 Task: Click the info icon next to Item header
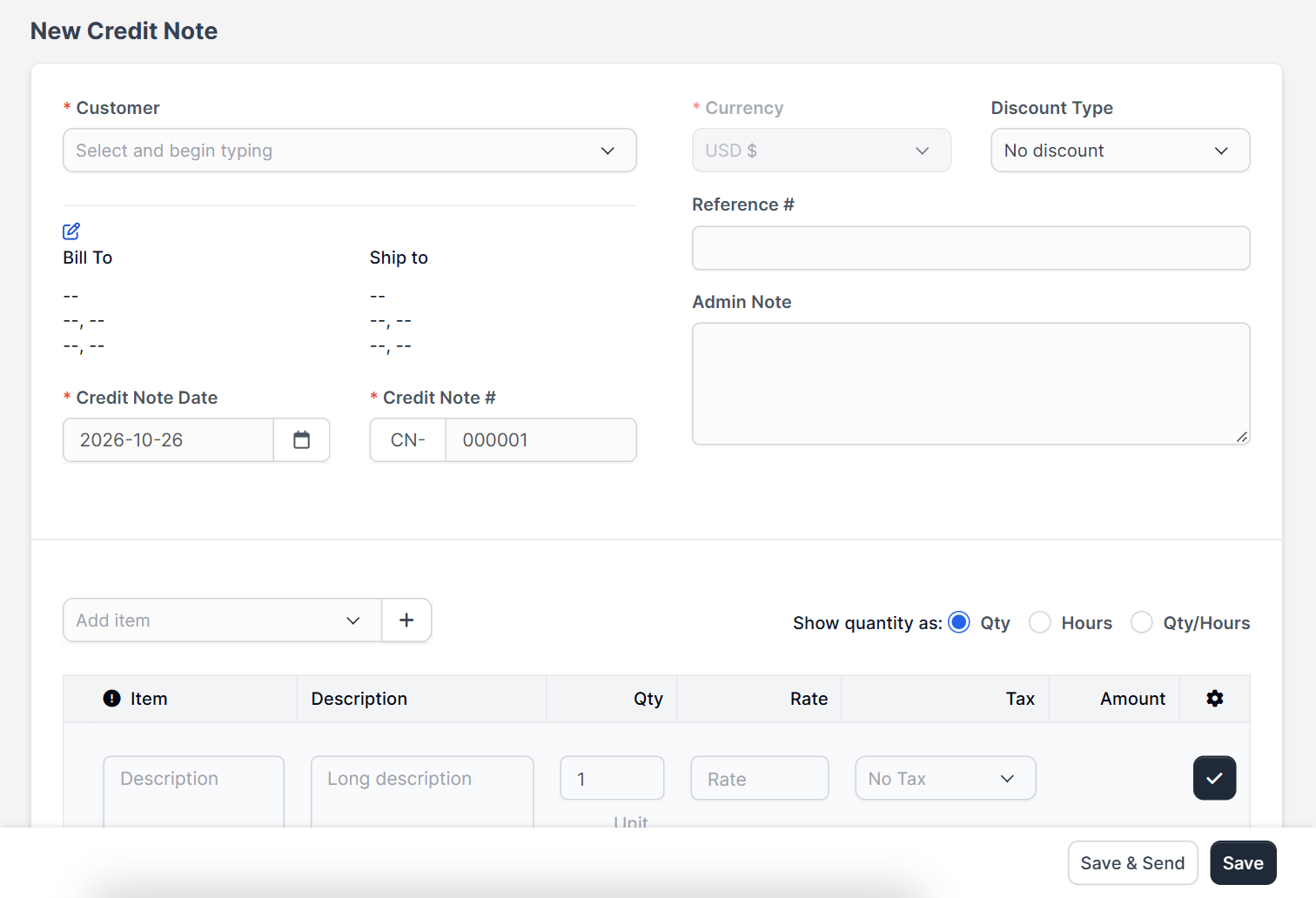tap(111, 698)
